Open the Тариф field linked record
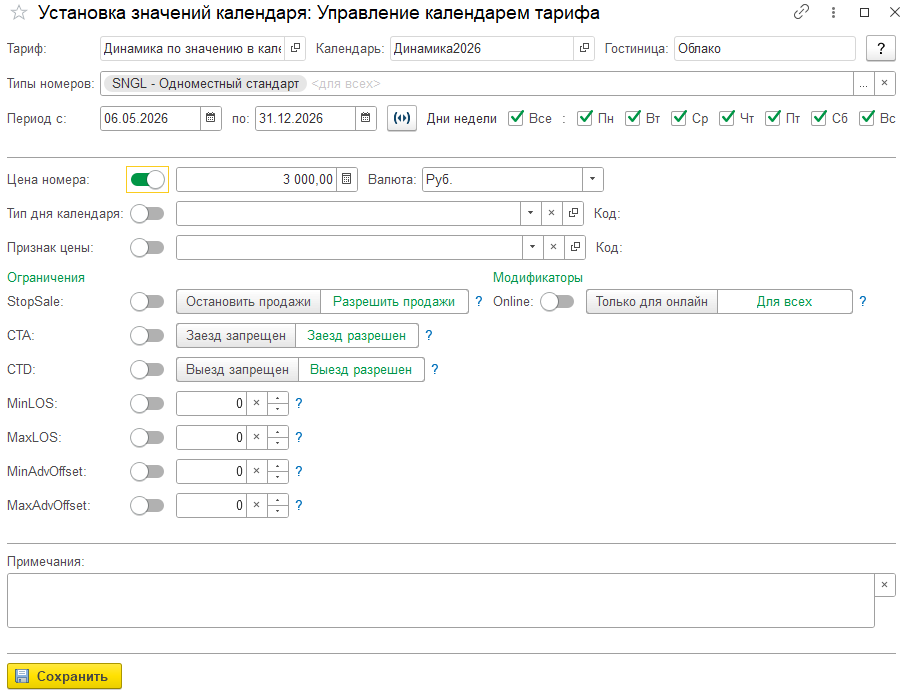The height and width of the screenshot is (698, 912). 295,48
